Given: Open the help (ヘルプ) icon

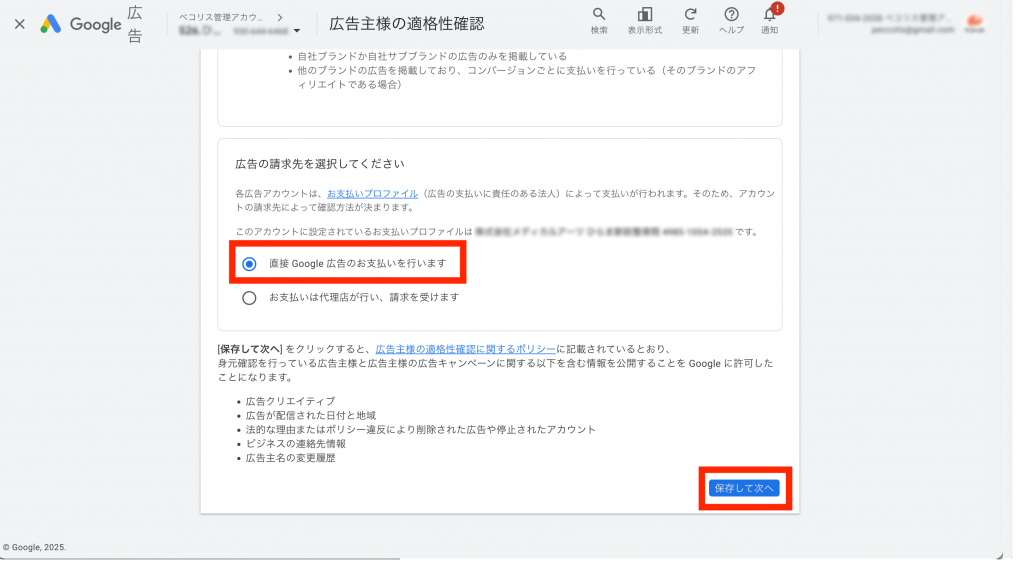Looking at the screenshot, I should coord(731,15).
